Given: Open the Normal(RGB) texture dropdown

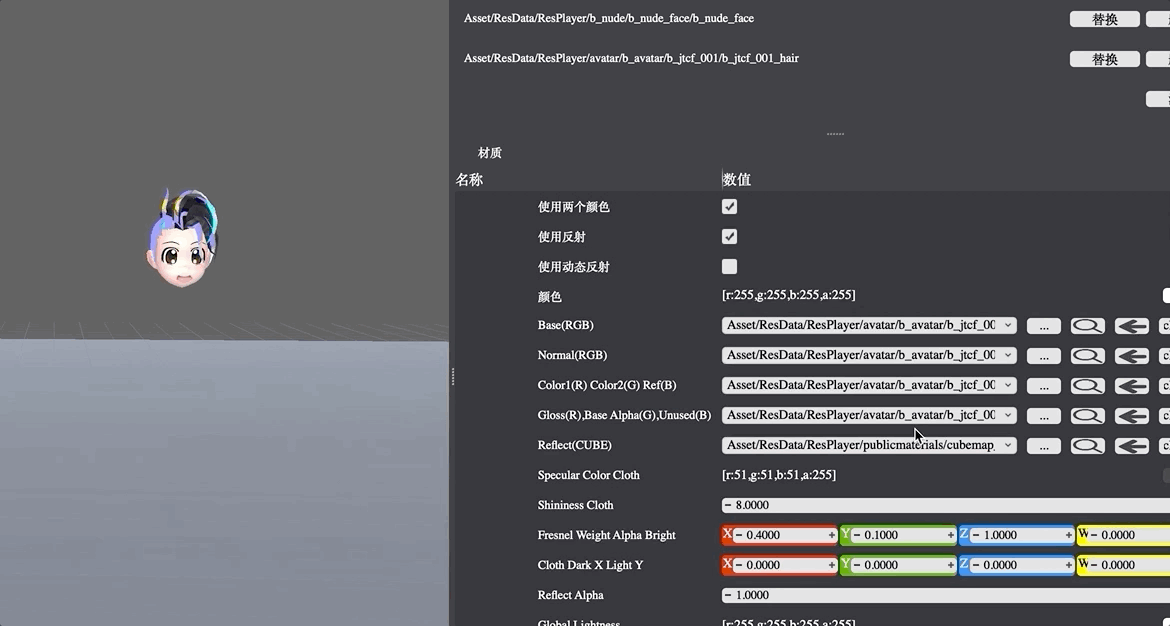Looking at the screenshot, I should pos(869,355).
